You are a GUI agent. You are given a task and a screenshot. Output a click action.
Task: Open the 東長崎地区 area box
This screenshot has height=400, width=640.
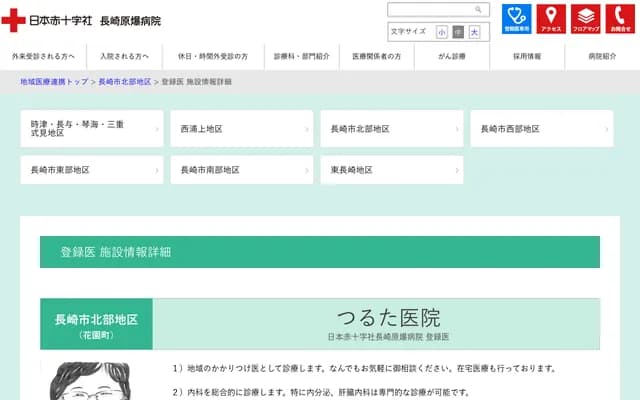pos(391,170)
